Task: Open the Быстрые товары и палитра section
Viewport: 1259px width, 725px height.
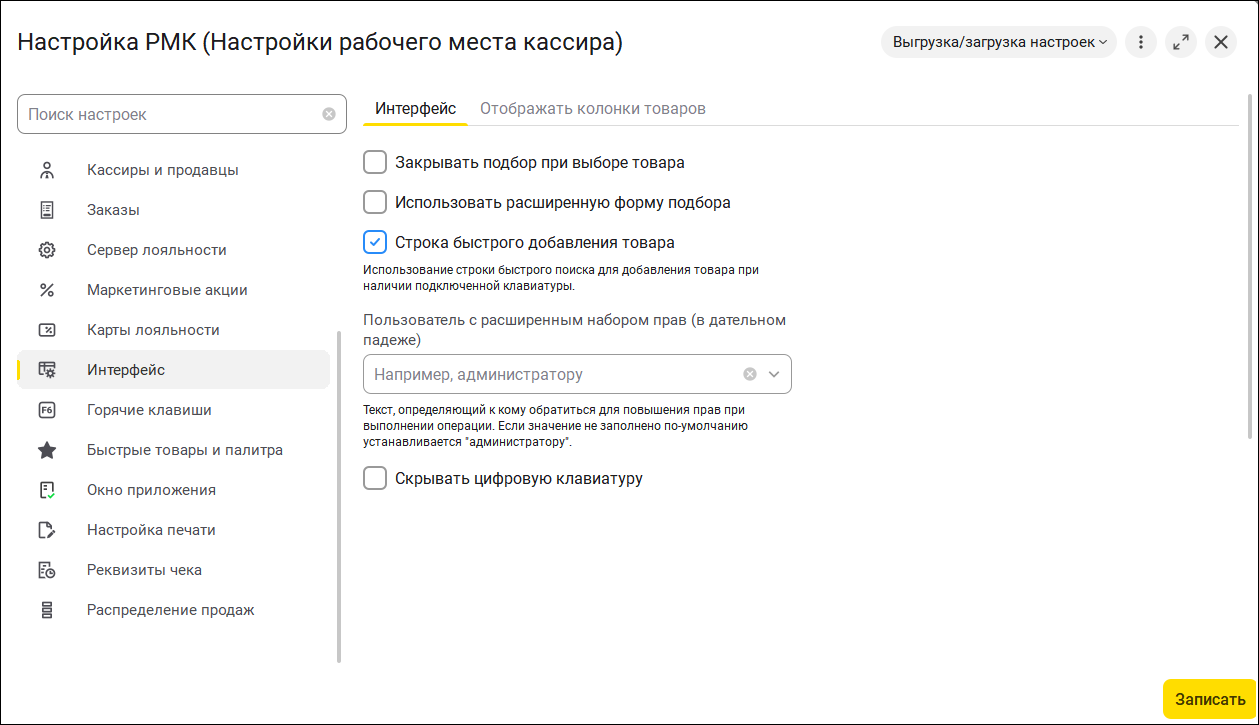Action: coord(174,450)
